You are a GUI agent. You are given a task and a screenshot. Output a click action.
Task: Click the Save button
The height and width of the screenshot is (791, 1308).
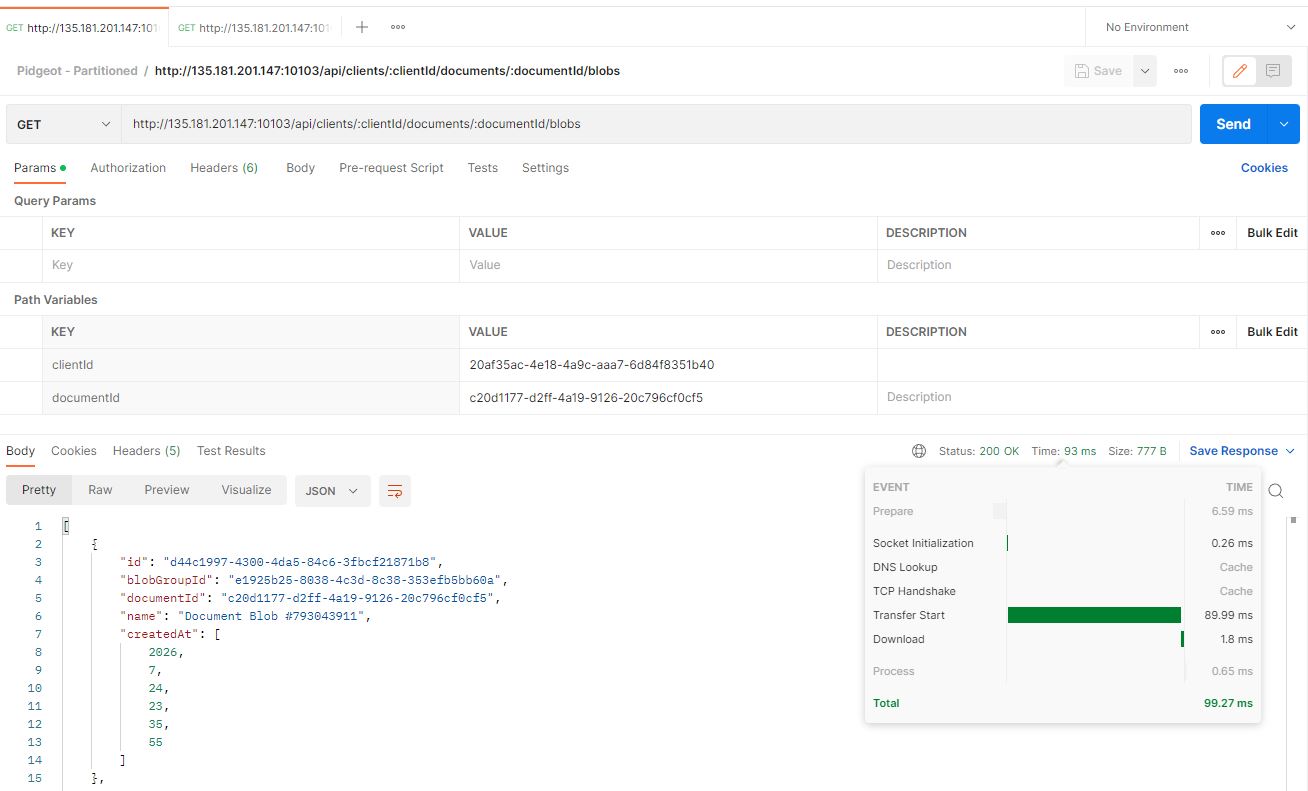point(1098,71)
